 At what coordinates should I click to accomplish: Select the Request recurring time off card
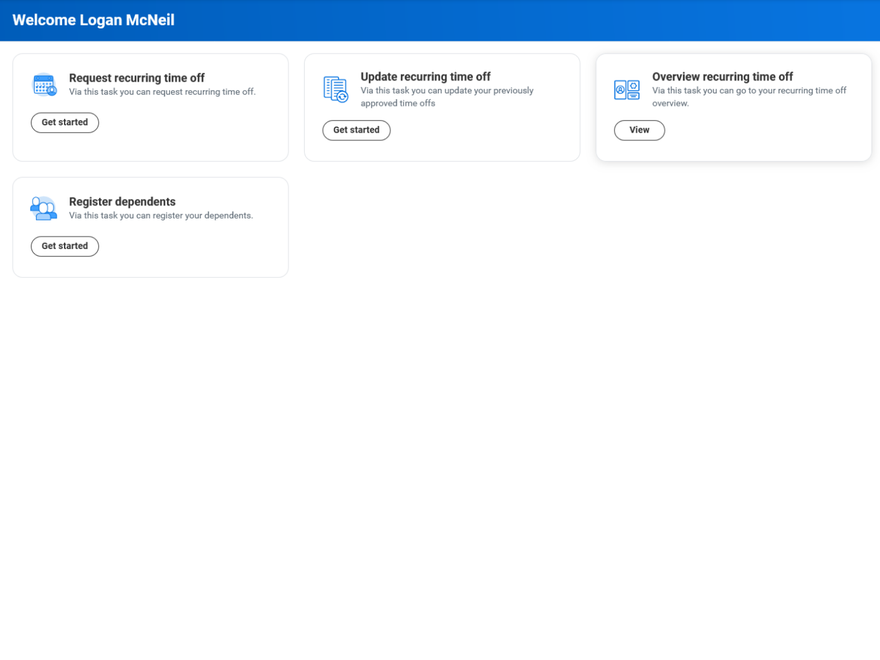pos(150,107)
